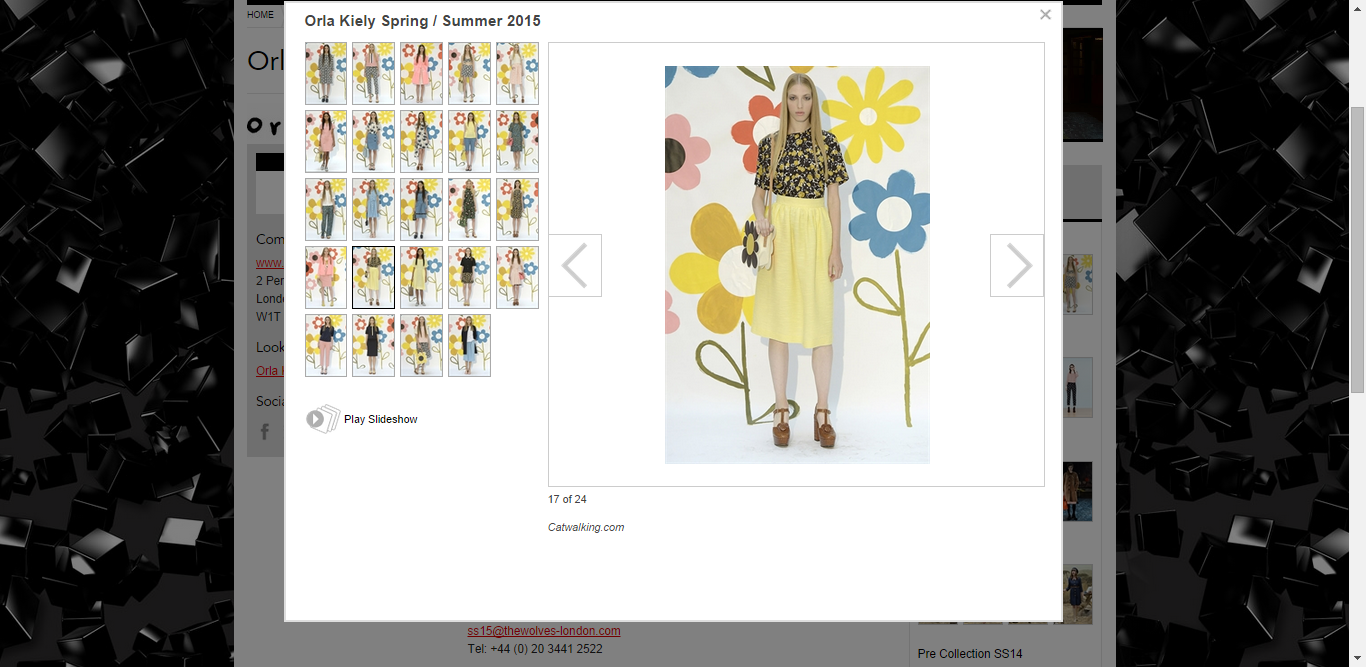Click the Tel: +44 (0) 20 3441 2522 text
The image size is (1366, 667).
pos(535,649)
